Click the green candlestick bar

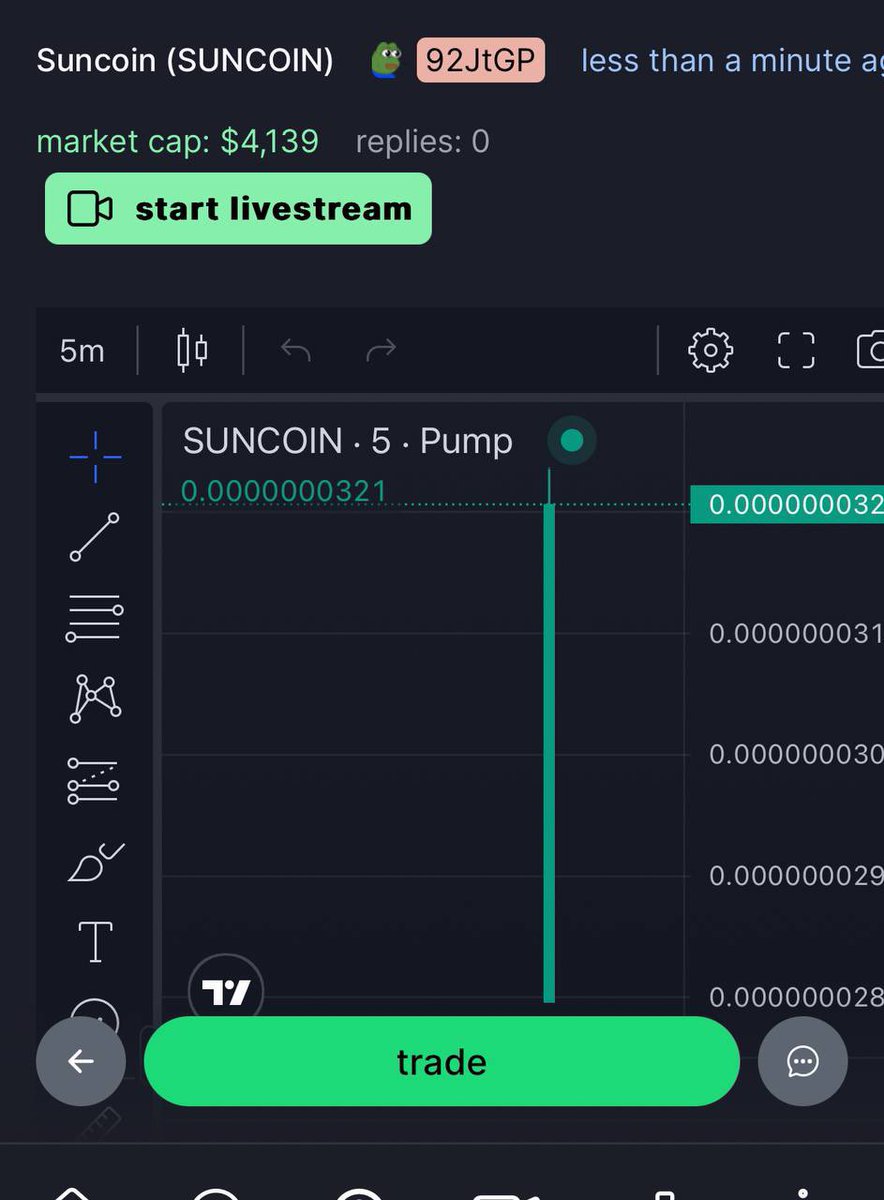pyautogui.click(x=549, y=750)
